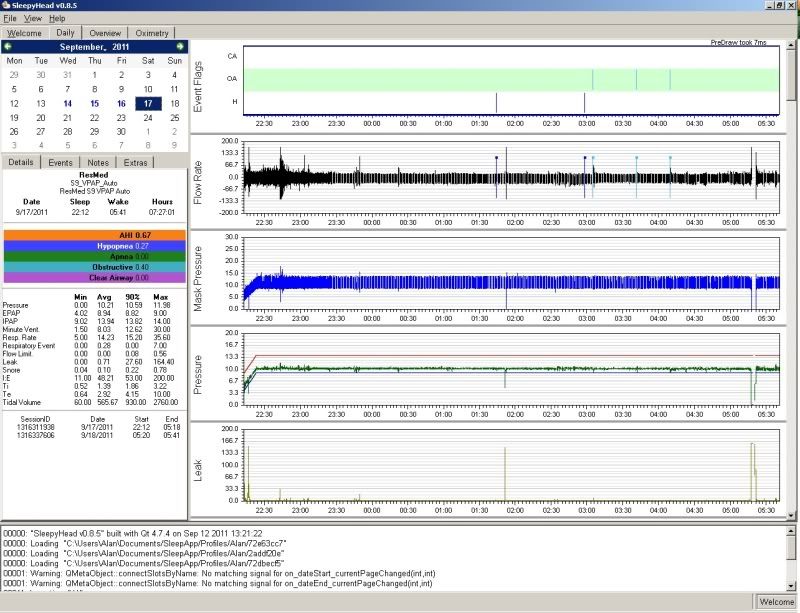Click the Leak graph

pyautogui.click(x=511, y=464)
